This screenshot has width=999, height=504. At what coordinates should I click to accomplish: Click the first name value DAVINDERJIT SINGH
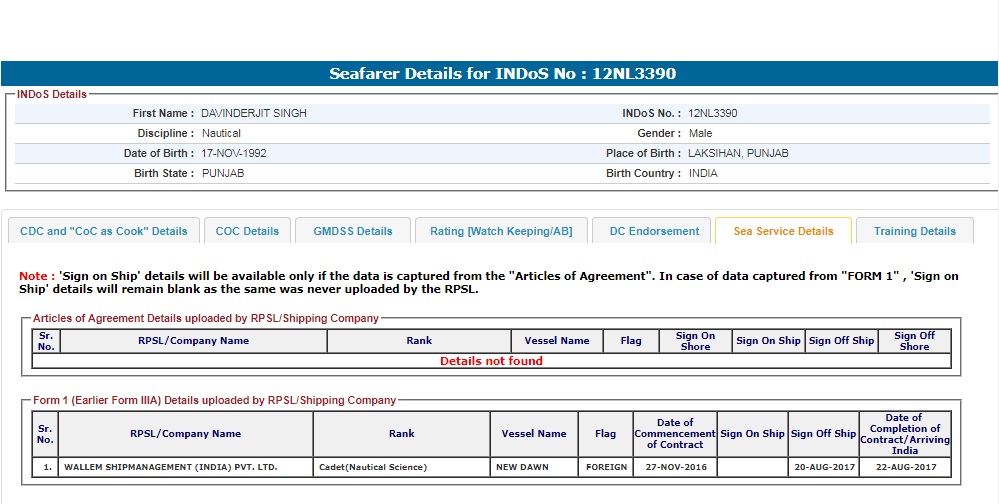pyautogui.click(x=254, y=114)
